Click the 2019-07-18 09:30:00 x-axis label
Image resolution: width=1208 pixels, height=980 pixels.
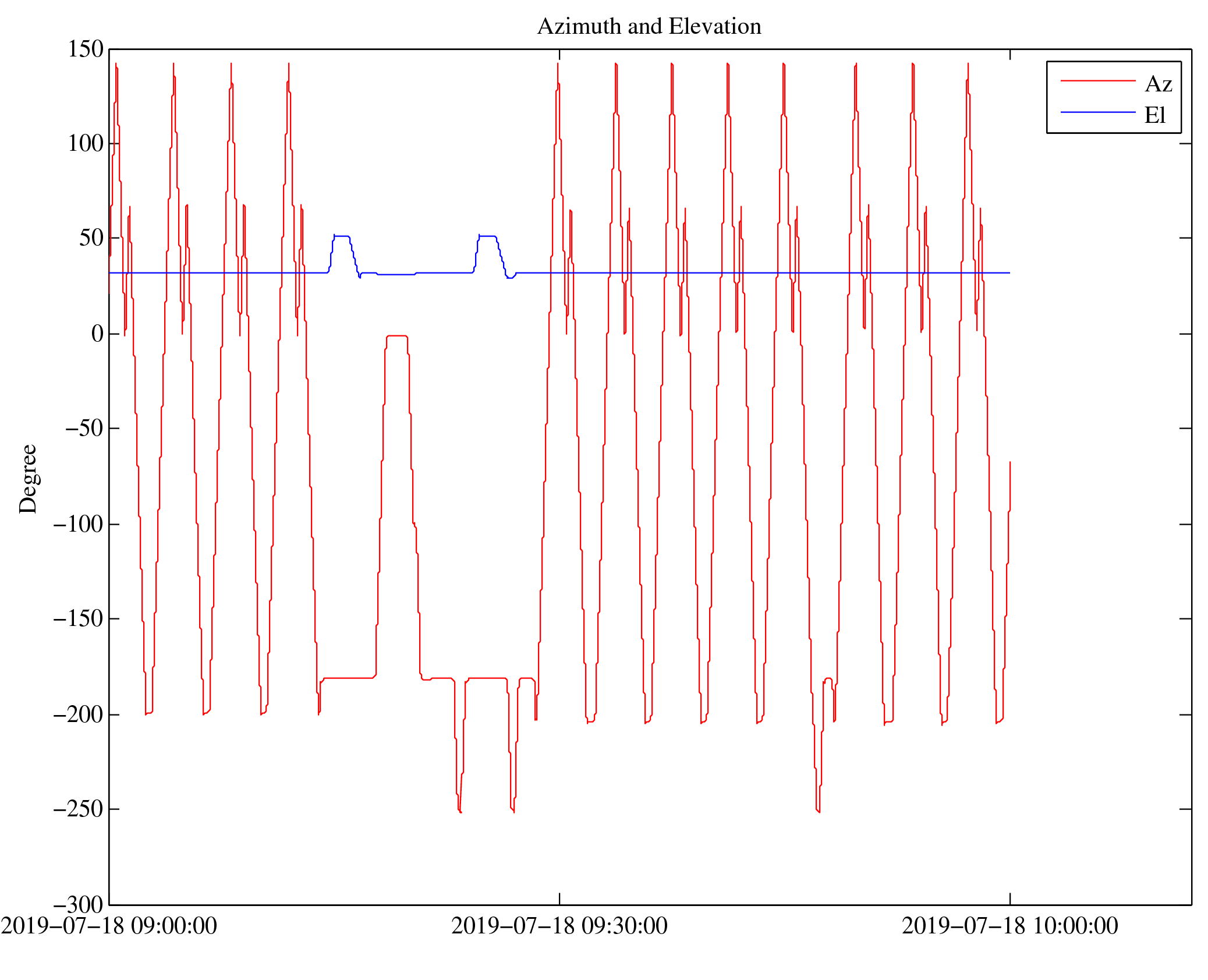(x=559, y=926)
